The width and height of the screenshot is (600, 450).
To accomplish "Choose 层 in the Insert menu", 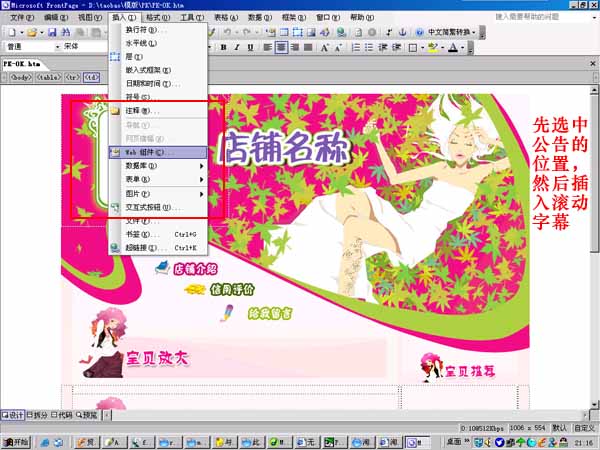I will click(158, 57).
